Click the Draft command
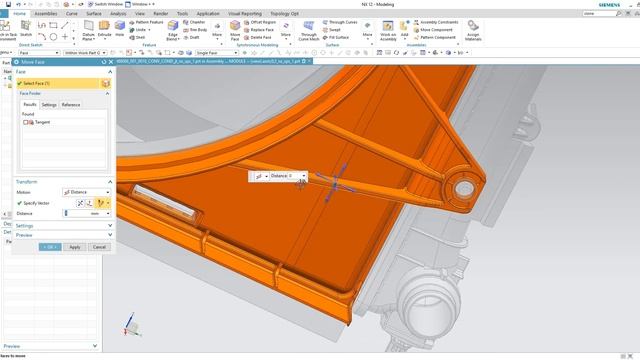Screen dimensions: 640x360 coord(191,38)
